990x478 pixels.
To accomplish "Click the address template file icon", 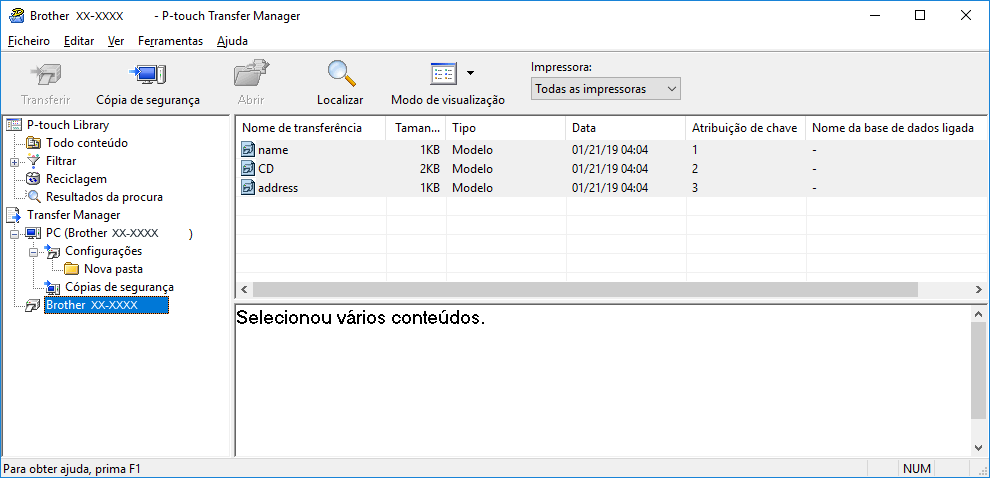I will [248, 188].
